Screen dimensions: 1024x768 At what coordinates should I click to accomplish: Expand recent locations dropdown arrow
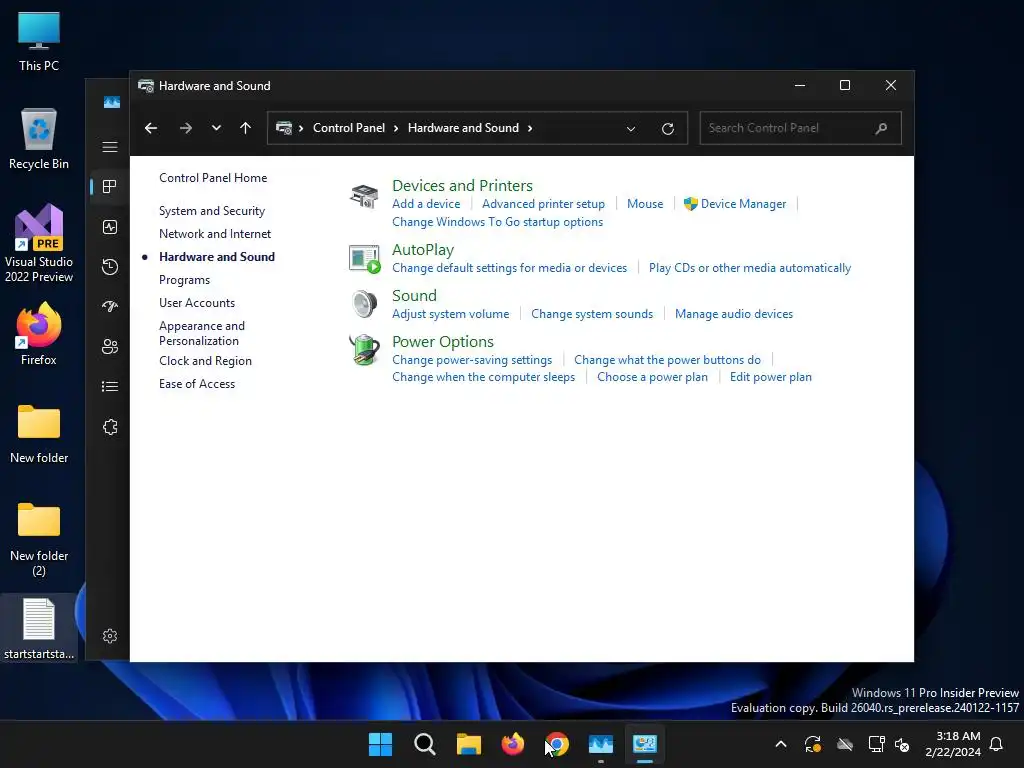[x=216, y=128]
